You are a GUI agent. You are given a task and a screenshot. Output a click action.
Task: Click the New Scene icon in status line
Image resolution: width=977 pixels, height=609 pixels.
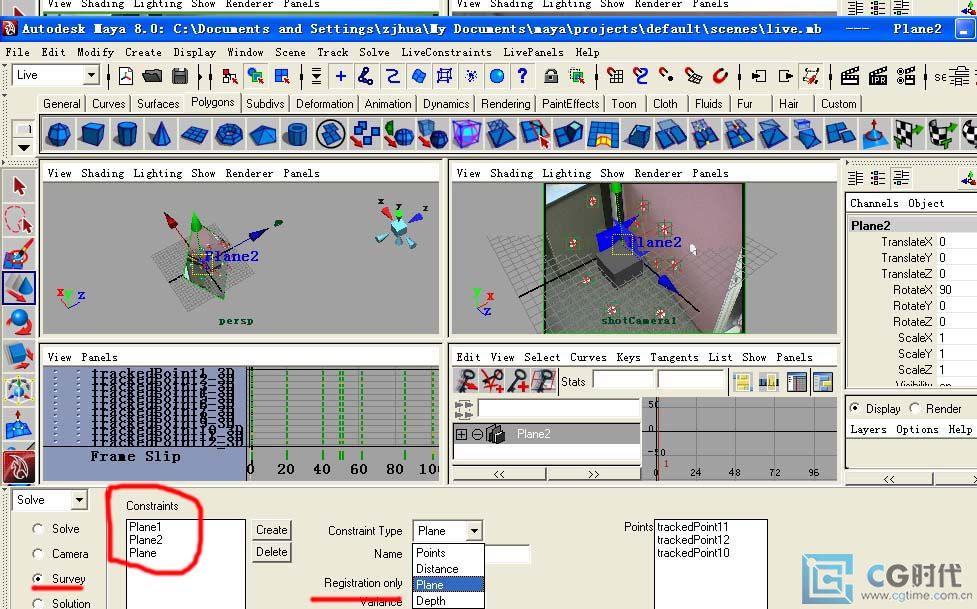tap(126, 76)
